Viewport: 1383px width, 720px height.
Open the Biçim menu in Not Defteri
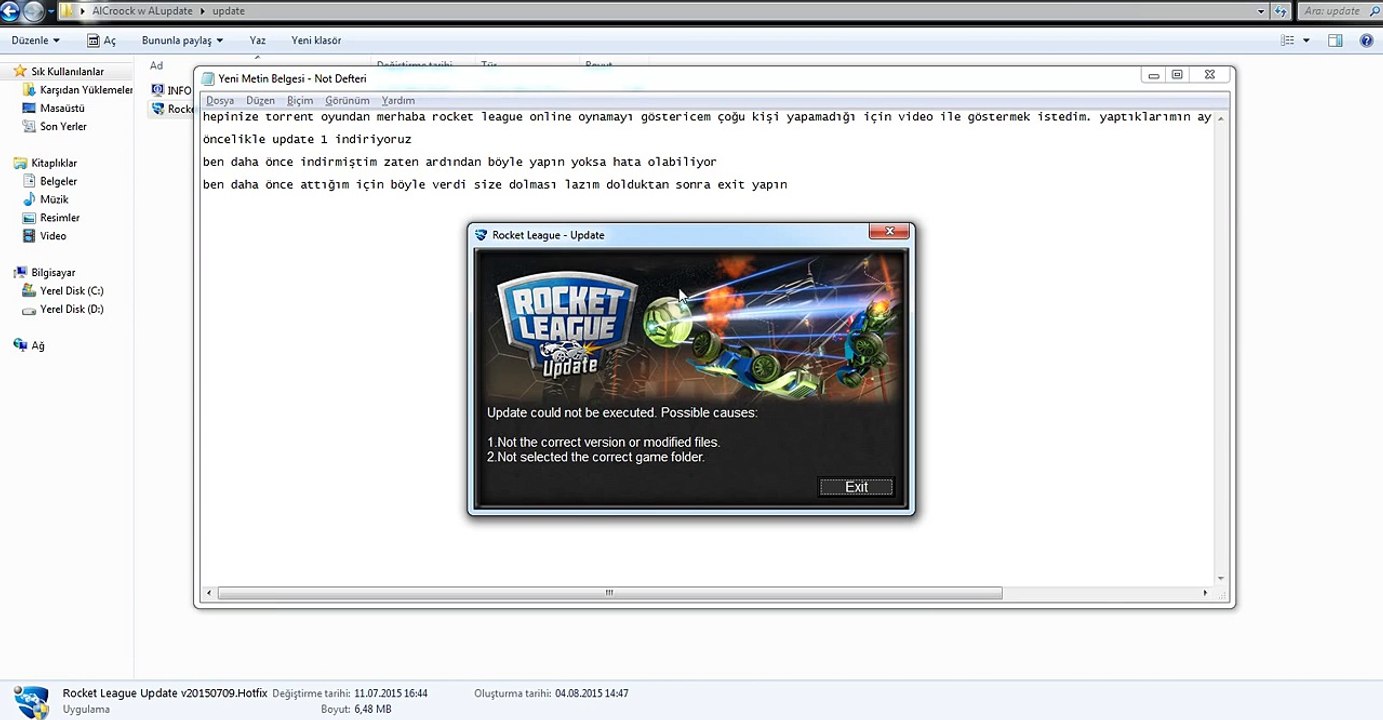tap(300, 100)
